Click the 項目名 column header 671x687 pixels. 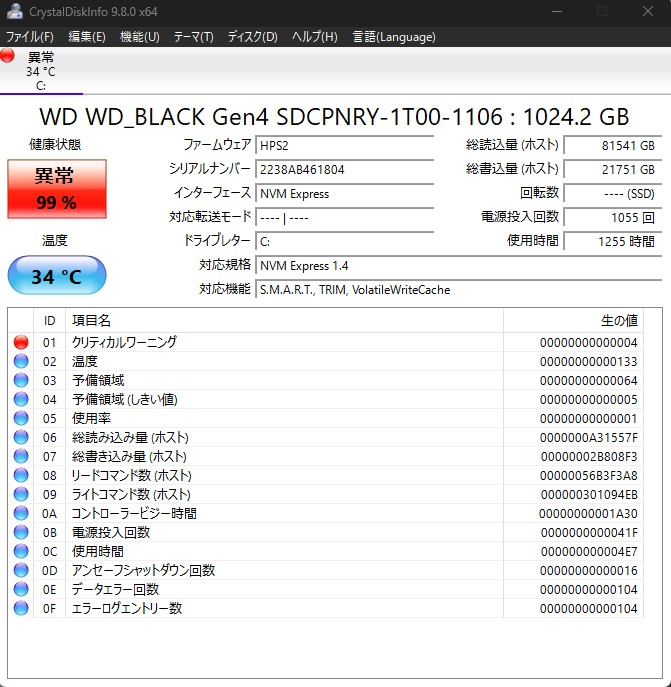284,320
